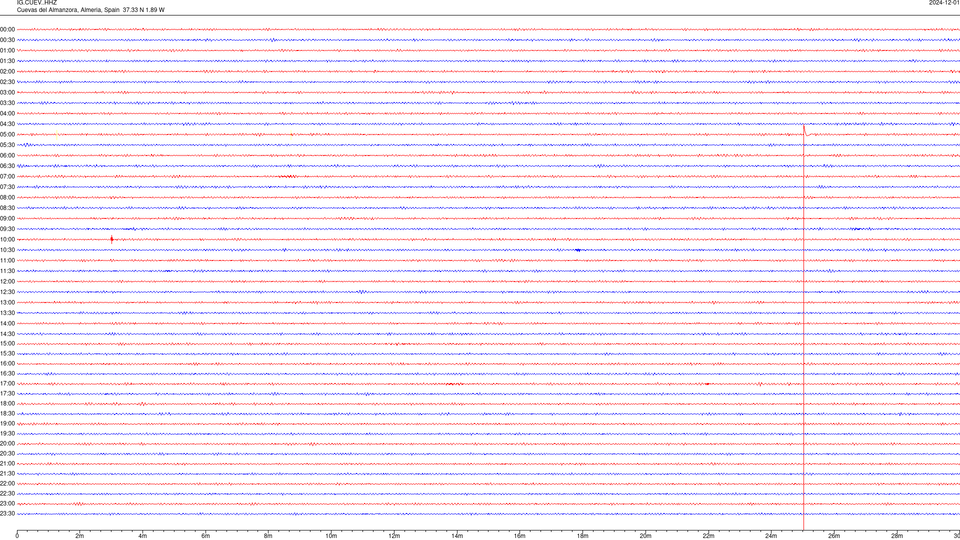Select the 09:30 trace label
Image resolution: width=960 pixels, height=540 pixels.
point(7,229)
